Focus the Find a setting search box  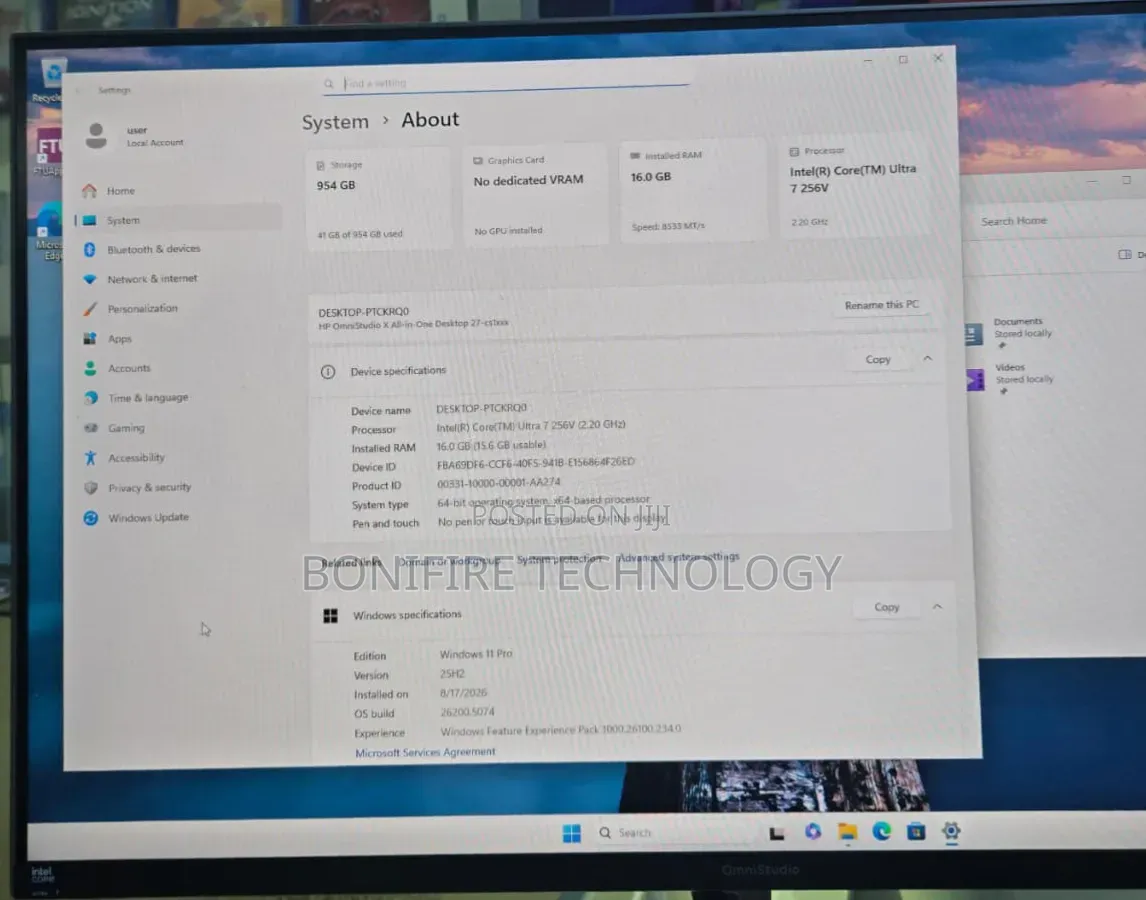pos(506,83)
